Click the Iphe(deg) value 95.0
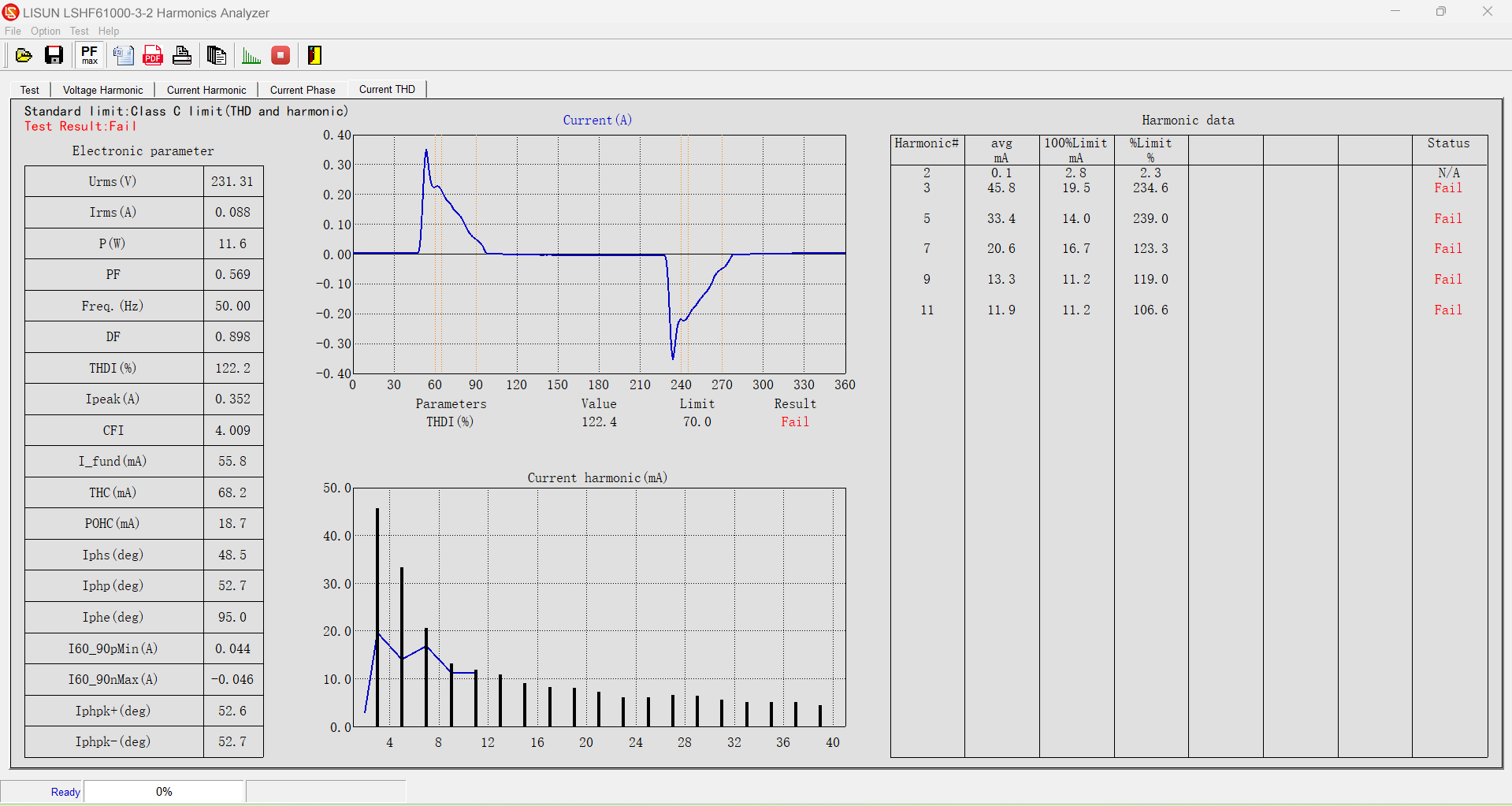Screen dimensions: 1512x806 [232, 617]
